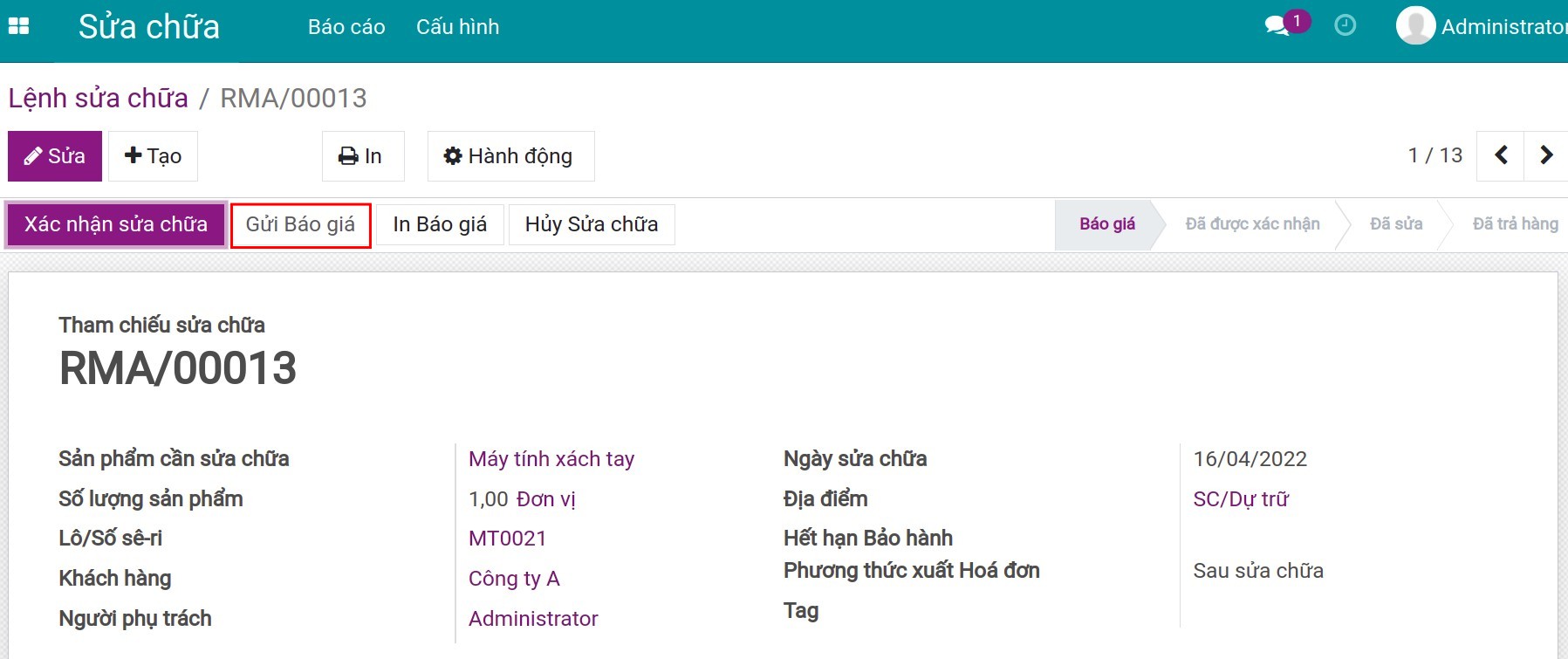Select the Đã sửa status stage
Viewport: 1568px width, 659px height.
pos(1396,224)
